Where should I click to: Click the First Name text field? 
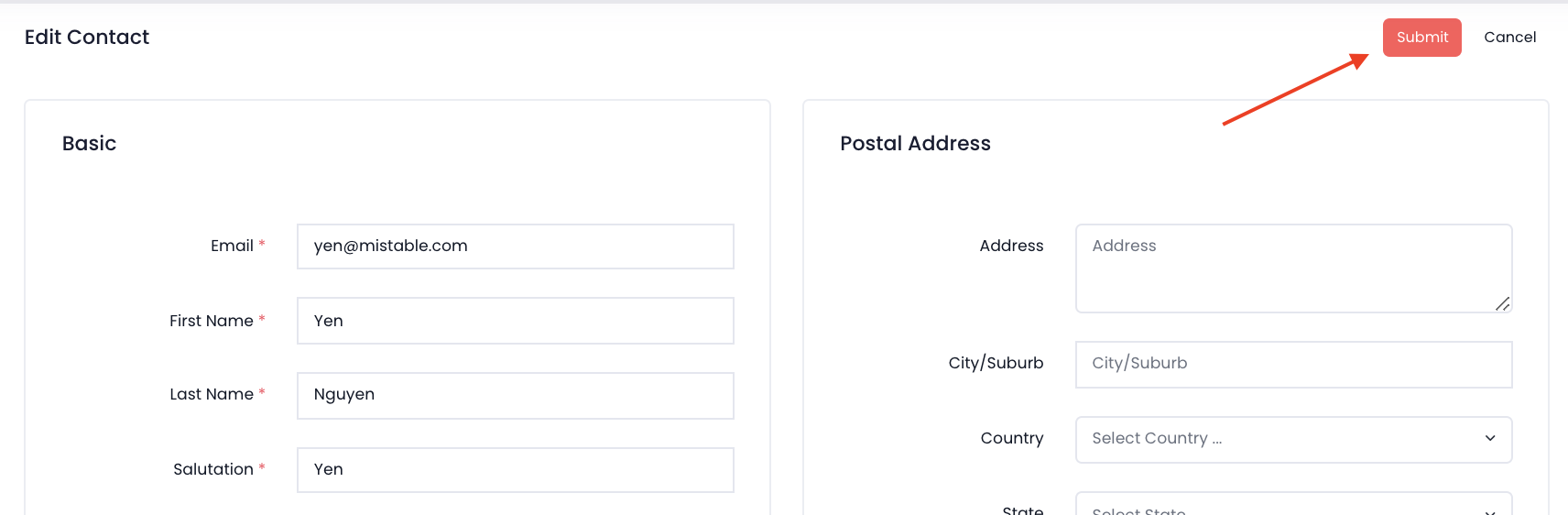pos(515,321)
